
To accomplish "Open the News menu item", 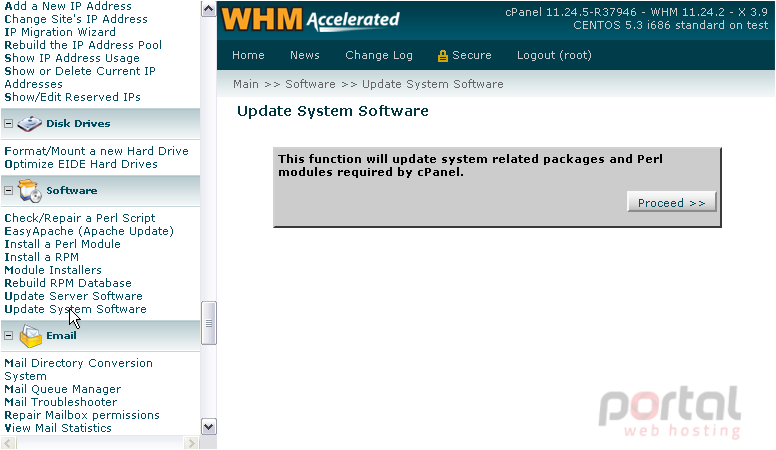I will pos(304,55).
